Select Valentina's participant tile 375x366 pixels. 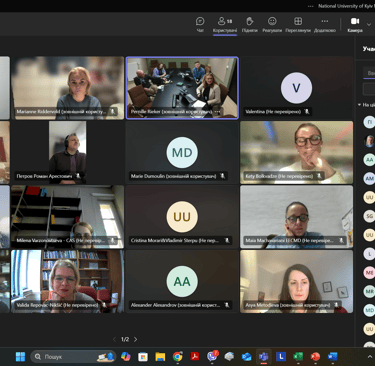tap(296, 88)
